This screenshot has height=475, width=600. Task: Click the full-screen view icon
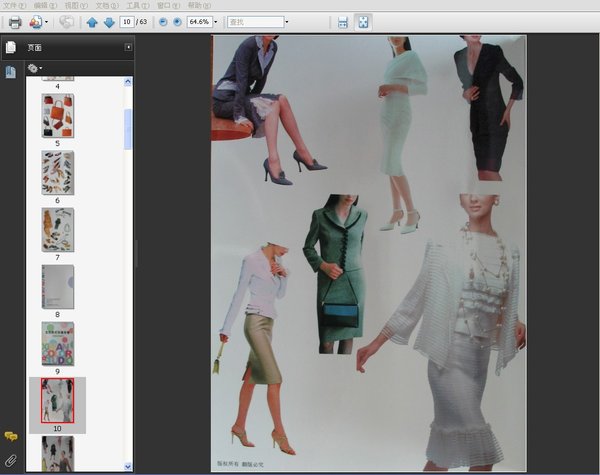coord(363,22)
